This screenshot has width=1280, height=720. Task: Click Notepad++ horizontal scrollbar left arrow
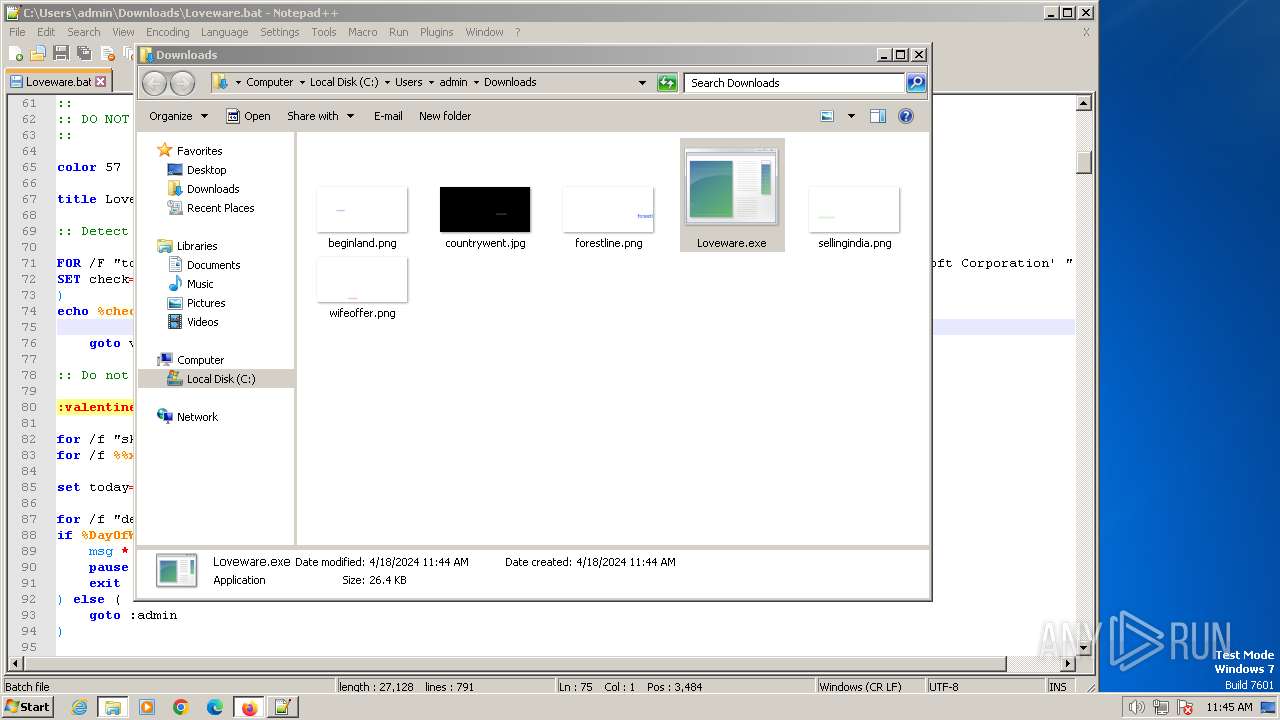[13, 664]
